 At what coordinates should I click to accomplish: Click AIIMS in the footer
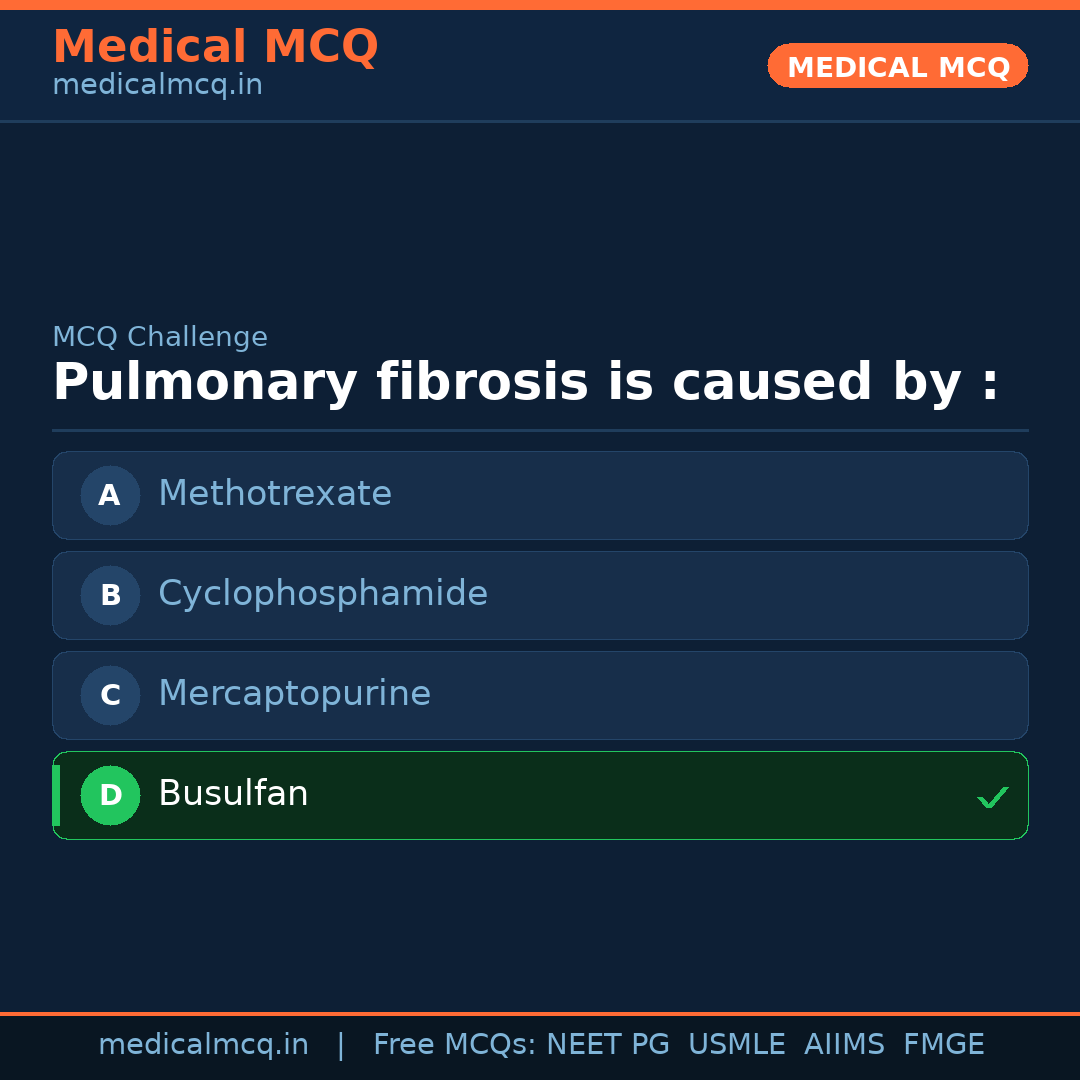point(844,1045)
